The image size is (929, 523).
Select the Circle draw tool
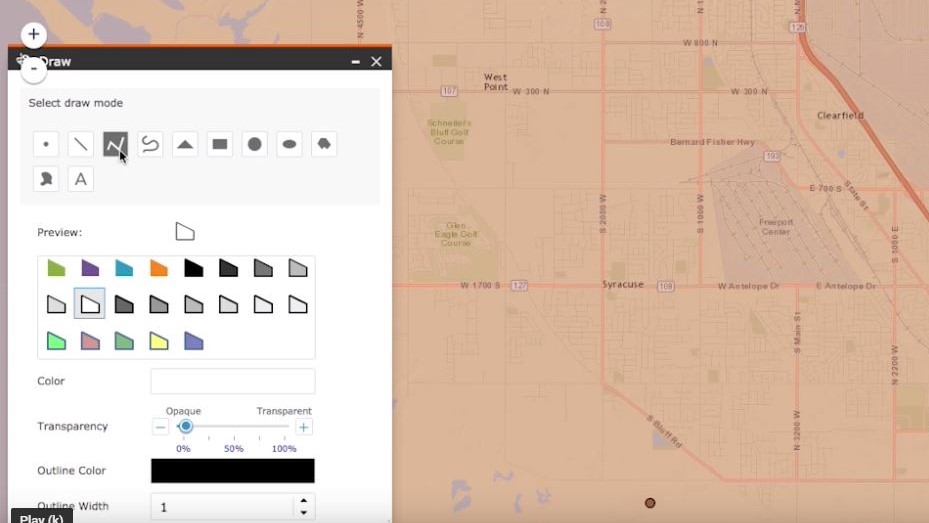click(255, 144)
